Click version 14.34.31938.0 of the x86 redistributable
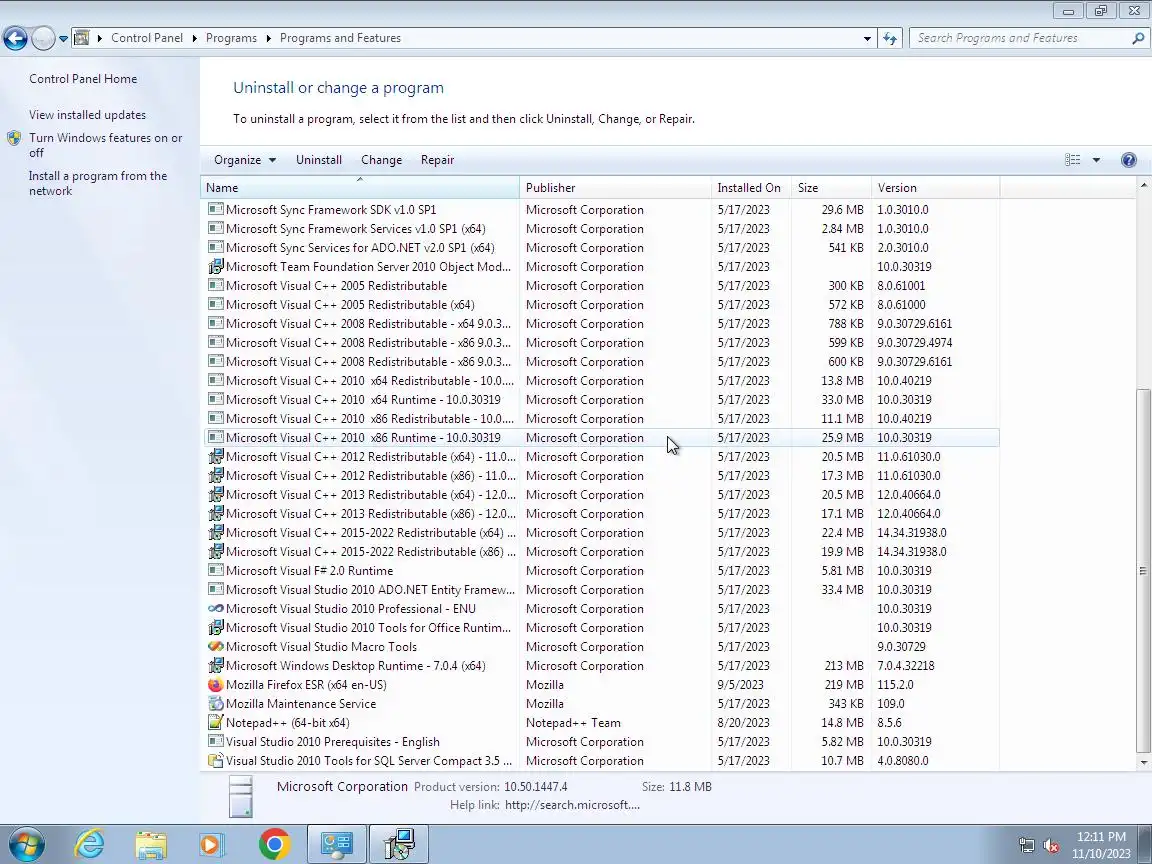1152x864 pixels. pyautogui.click(x=912, y=552)
